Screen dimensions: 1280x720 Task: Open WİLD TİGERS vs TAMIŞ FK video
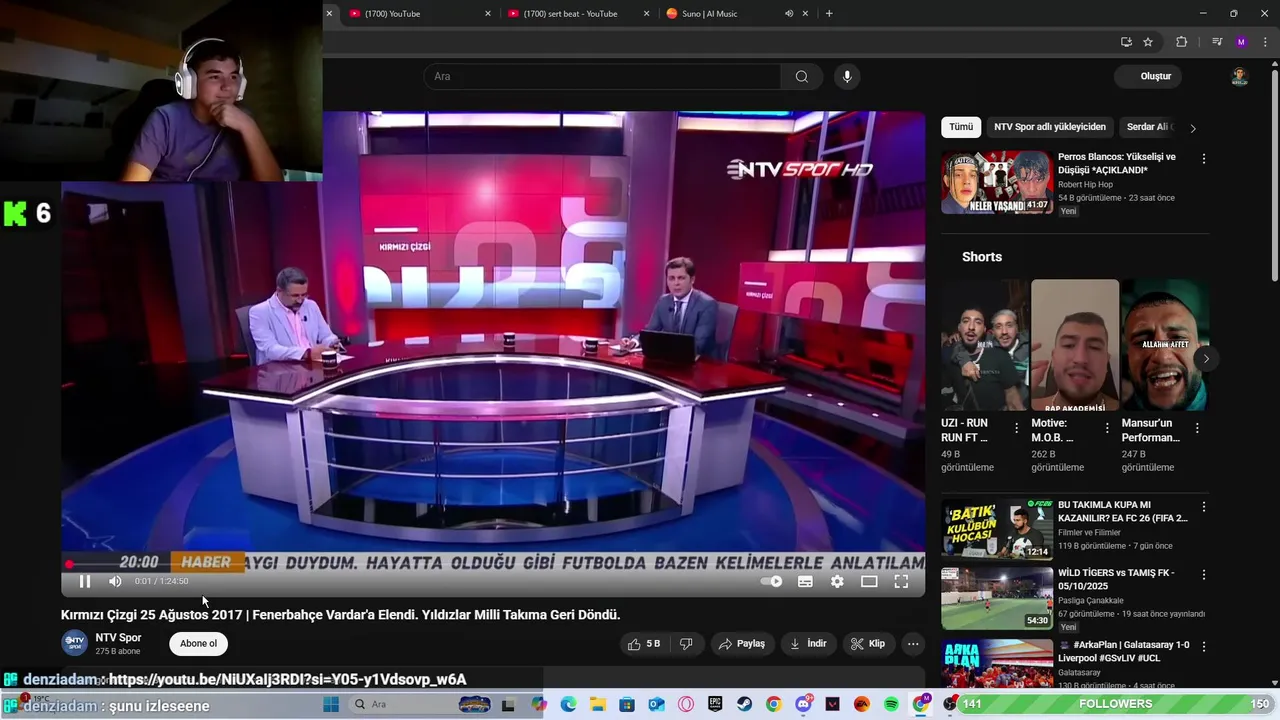996,598
